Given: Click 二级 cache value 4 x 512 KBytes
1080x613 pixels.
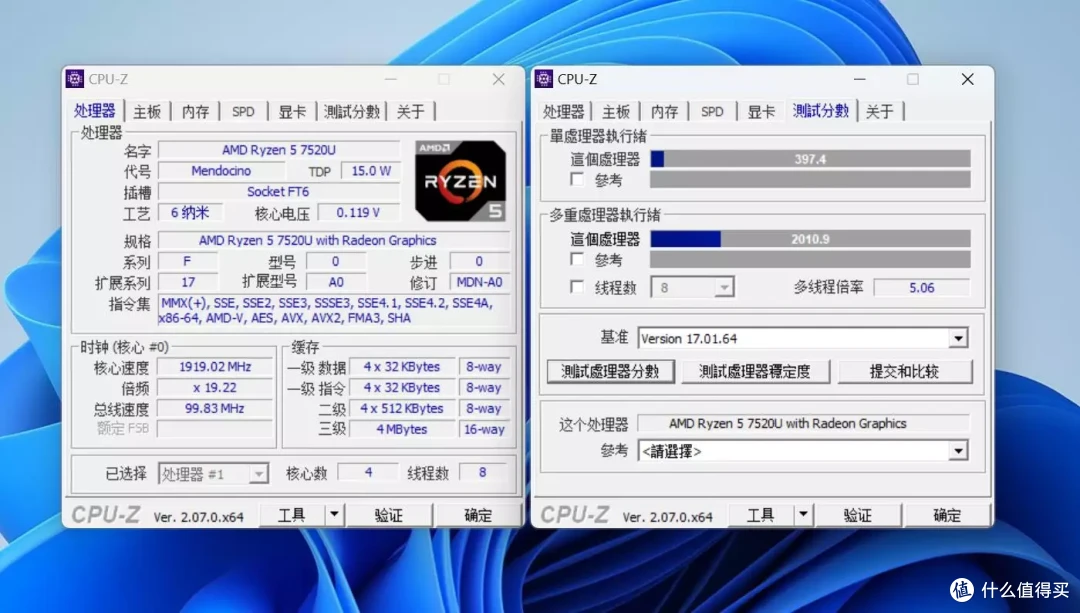Looking at the screenshot, I should [x=402, y=408].
